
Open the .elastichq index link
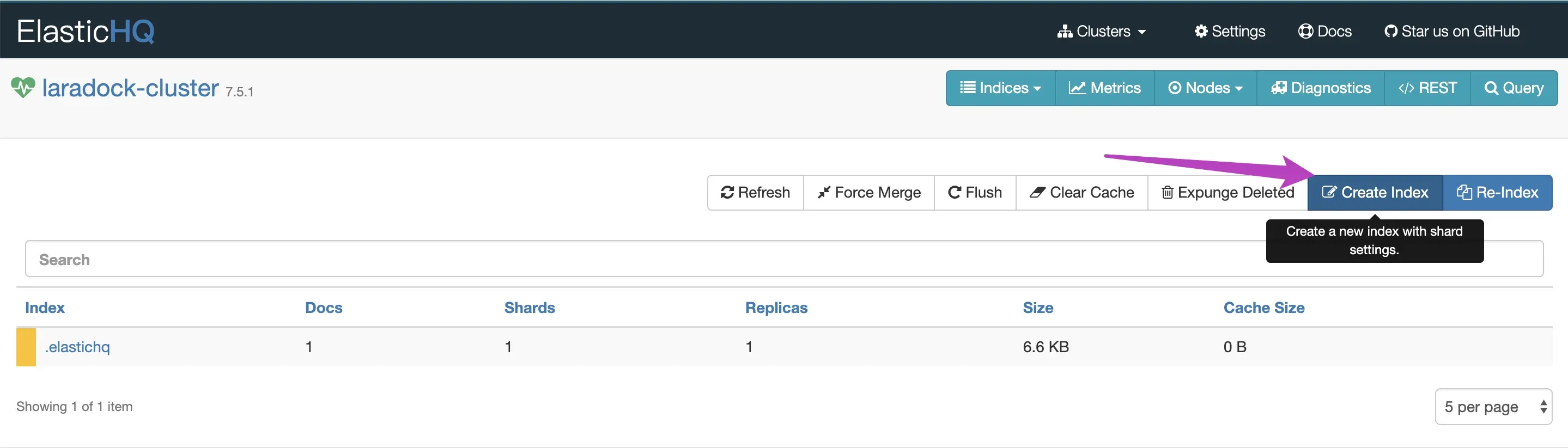pyautogui.click(x=77, y=347)
